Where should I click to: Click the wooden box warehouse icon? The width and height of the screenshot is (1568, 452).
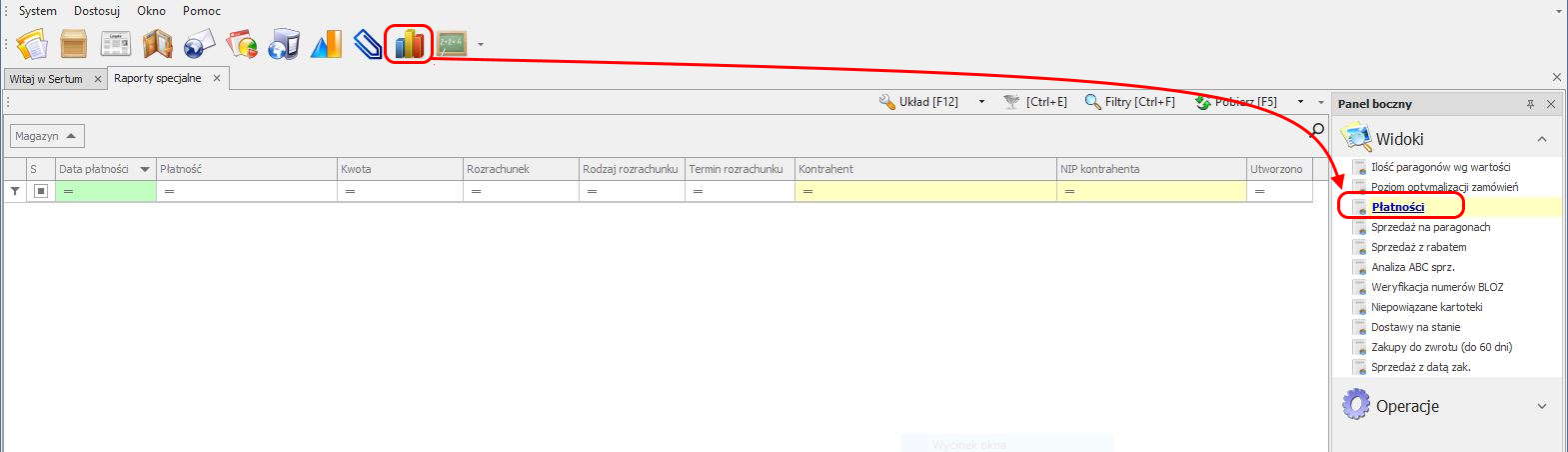click(x=74, y=44)
